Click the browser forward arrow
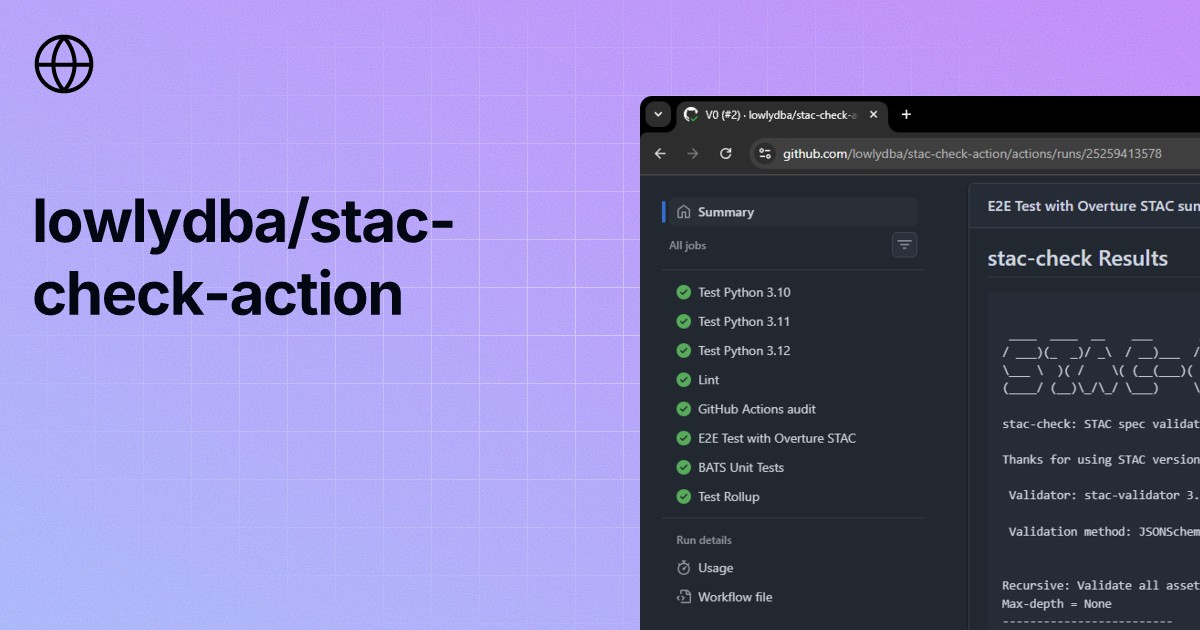The height and width of the screenshot is (630, 1200). (x=693, y=154)
